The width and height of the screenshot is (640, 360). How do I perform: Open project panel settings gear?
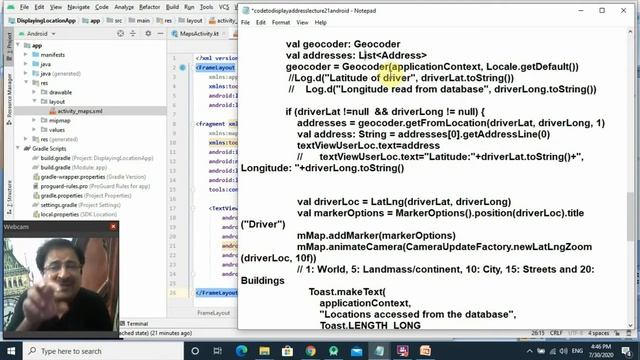click(x=148, y=33)
